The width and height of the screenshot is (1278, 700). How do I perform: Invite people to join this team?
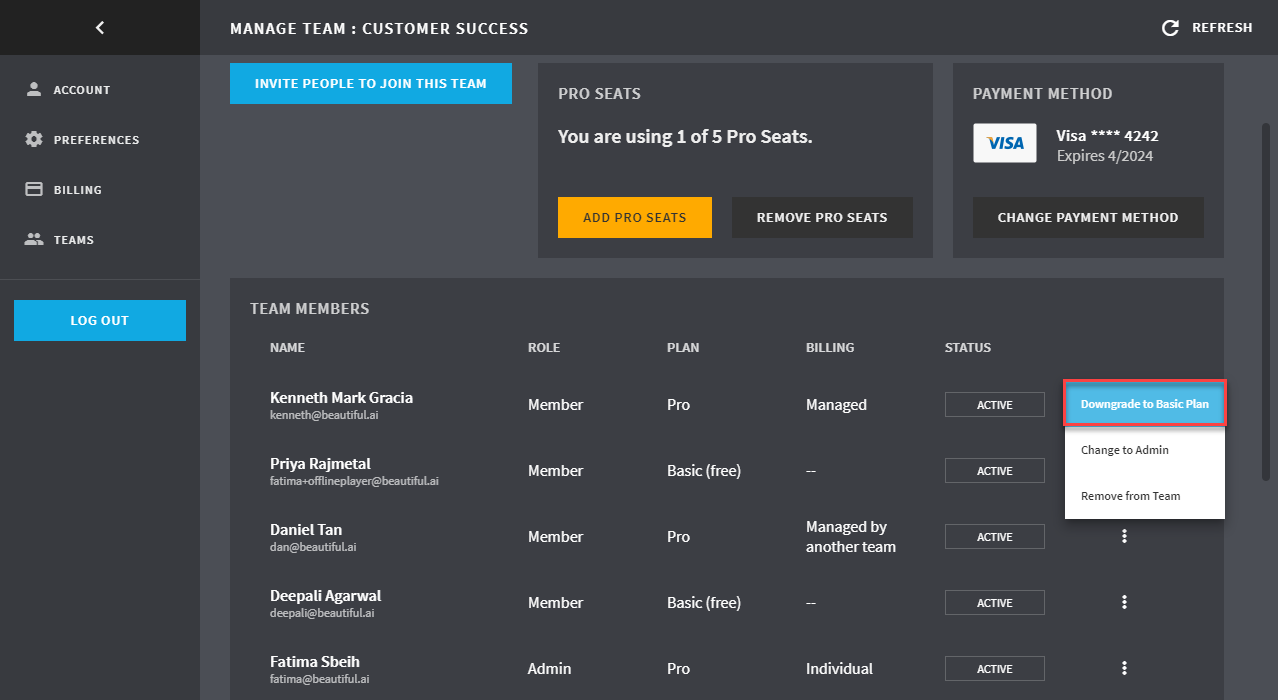[371, 84]
